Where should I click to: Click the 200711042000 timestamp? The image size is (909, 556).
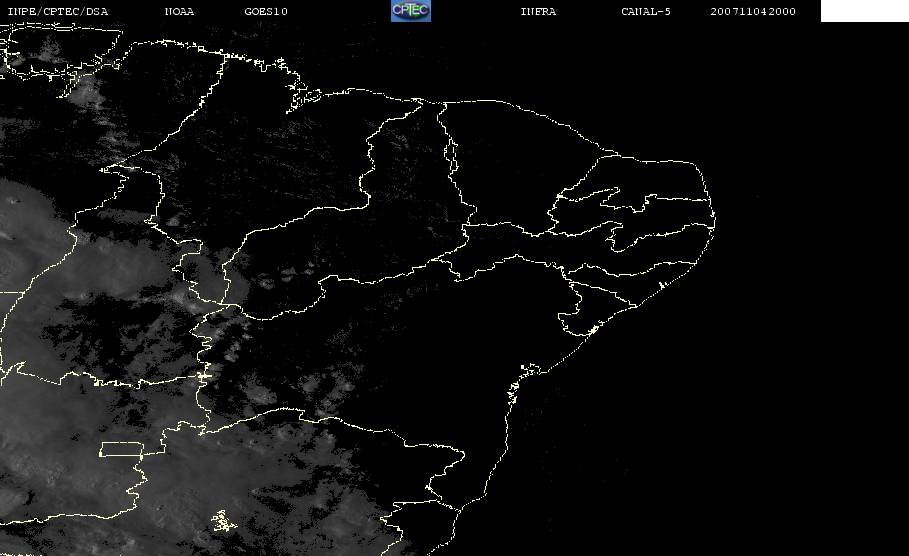[x=753, y=12]
